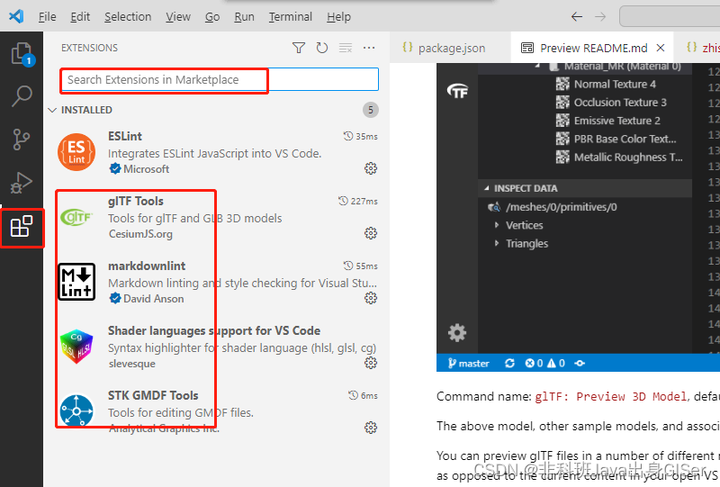Screen dimensions: 720x487
Task: Close the Preview README.md tab
Action: tap(660, 48)
